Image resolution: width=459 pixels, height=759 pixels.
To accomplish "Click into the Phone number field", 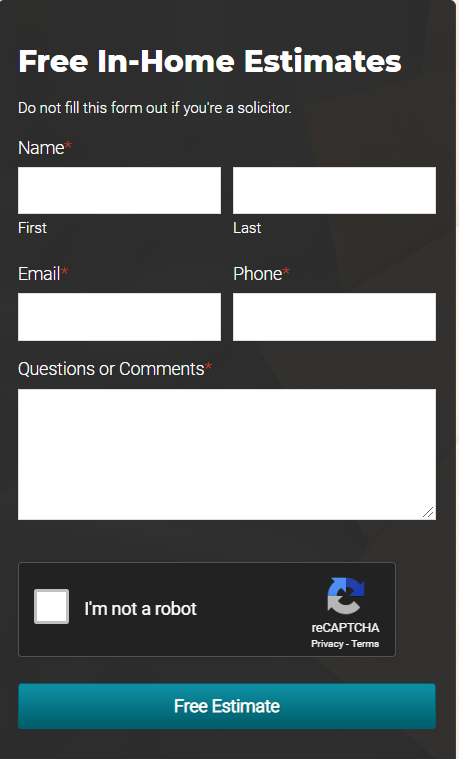I will tap(335, 317).
